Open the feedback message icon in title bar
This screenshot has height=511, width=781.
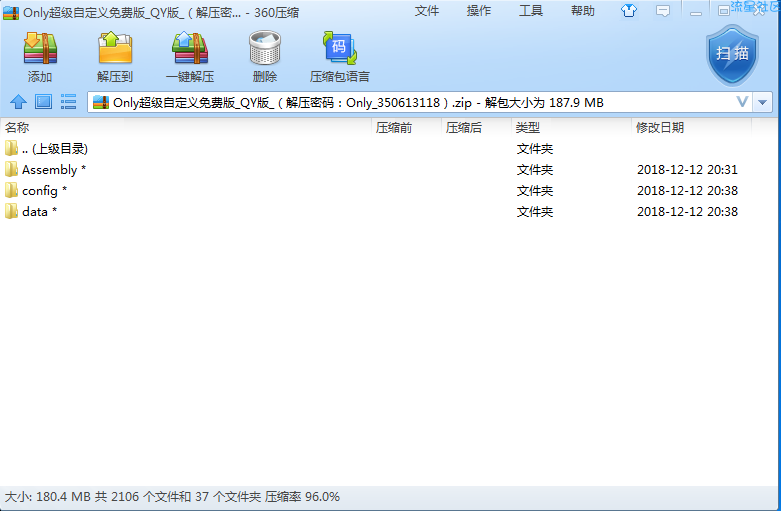(662, 11)
